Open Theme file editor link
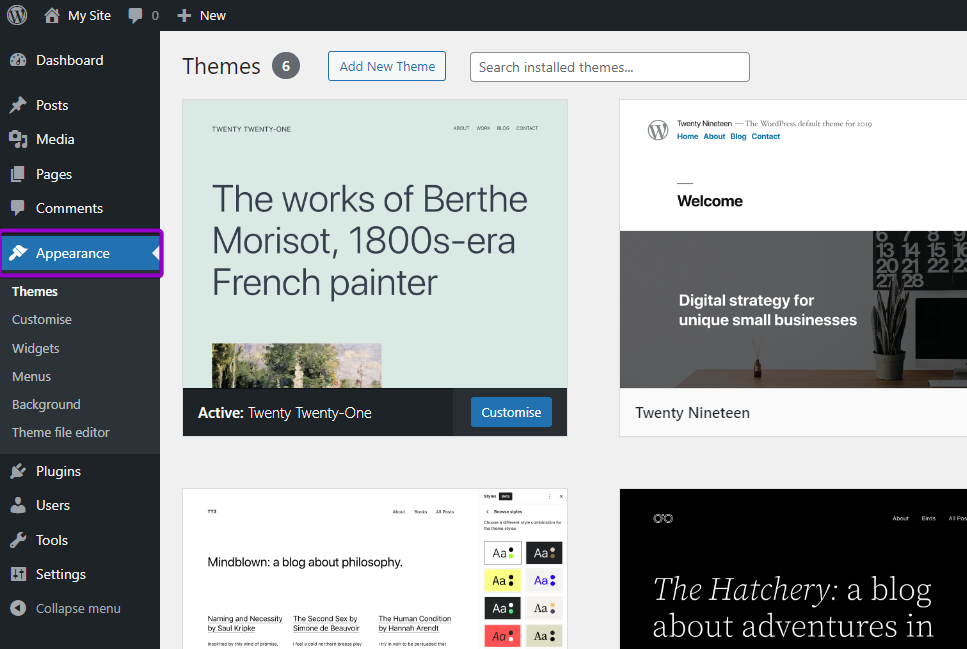Screen dimensions: 967x649 coord(60,432)
